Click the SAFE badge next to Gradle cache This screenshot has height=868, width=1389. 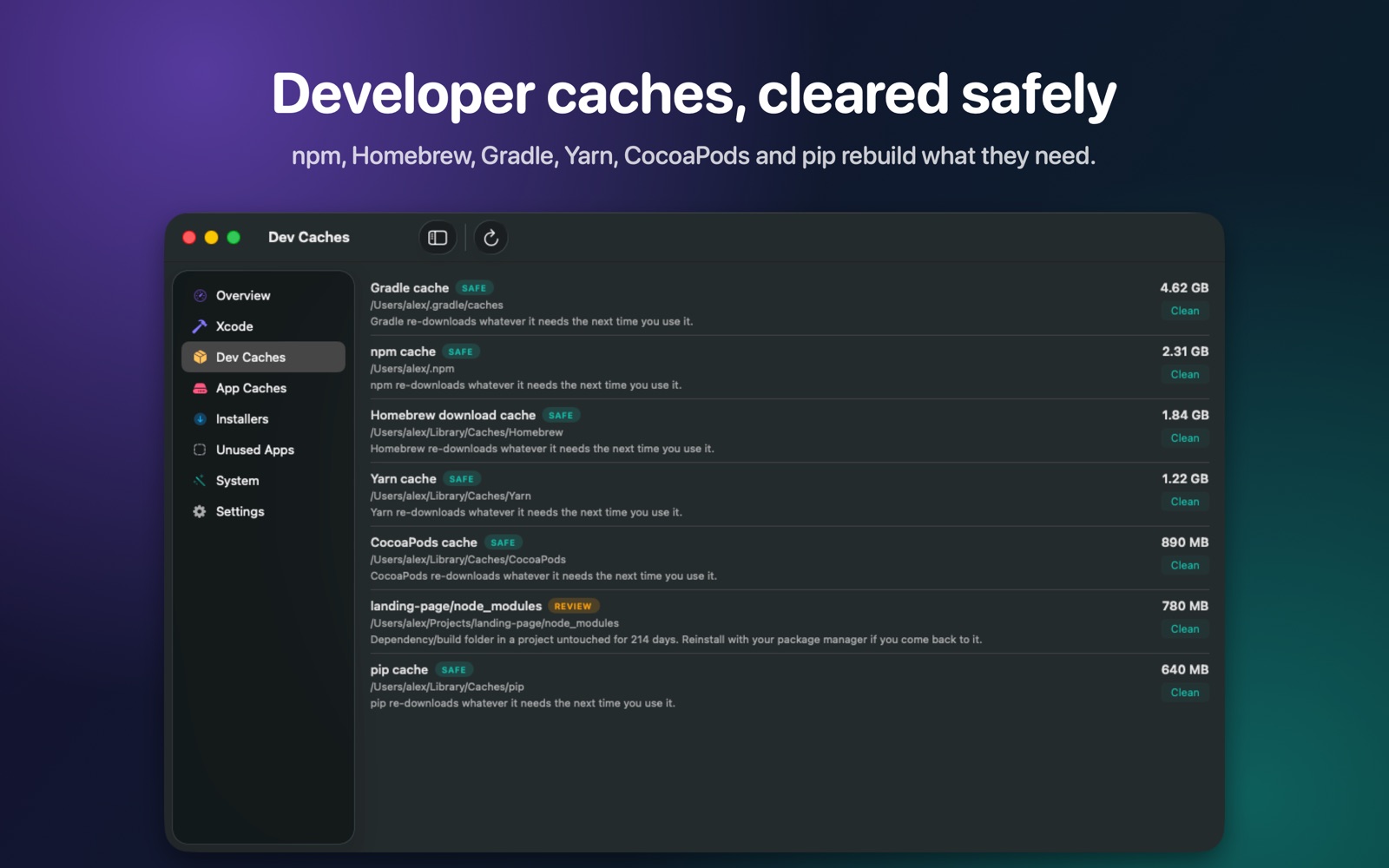pyautogui.click(x=474, y=288)
